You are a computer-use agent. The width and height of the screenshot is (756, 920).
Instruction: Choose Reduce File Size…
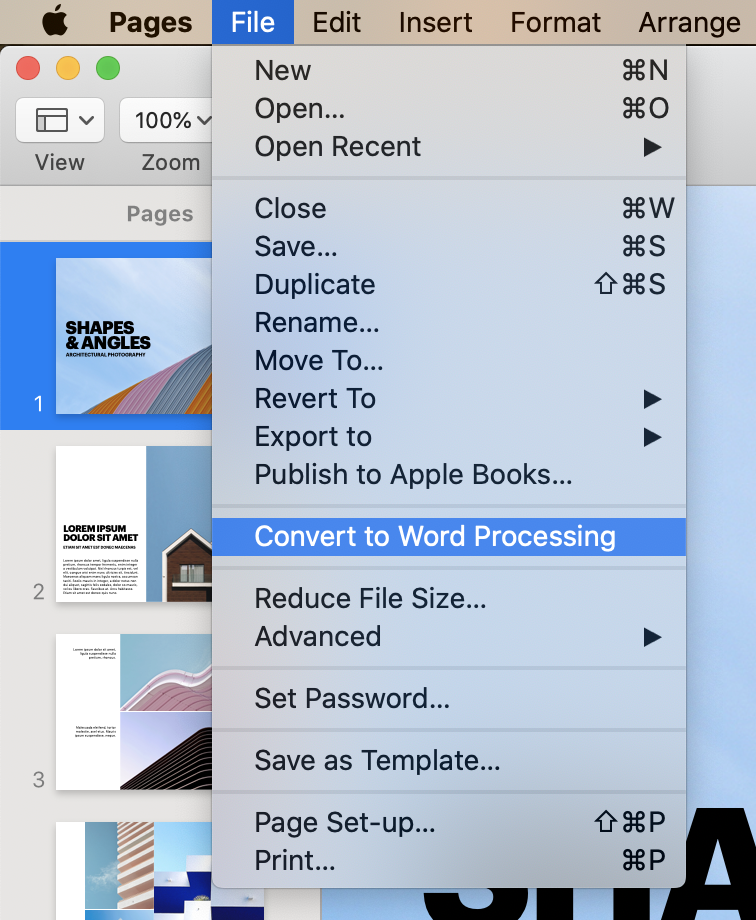(449, 598)
